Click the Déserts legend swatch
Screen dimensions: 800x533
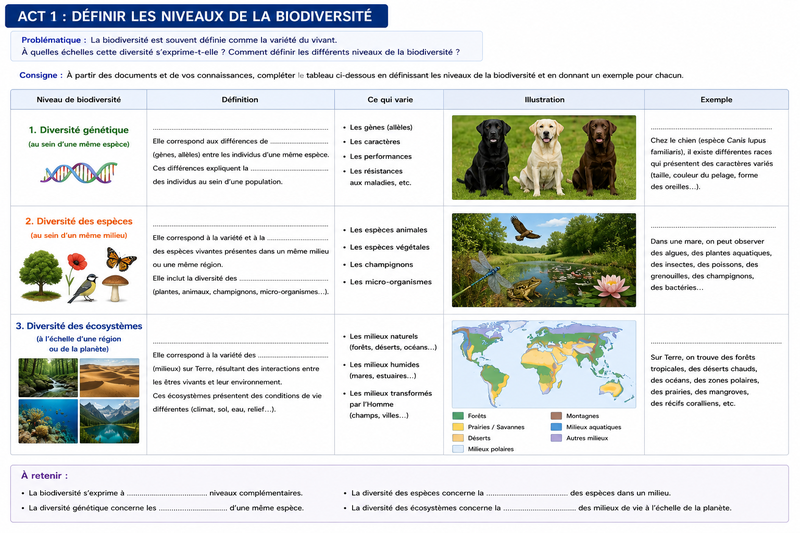point(458,438)
